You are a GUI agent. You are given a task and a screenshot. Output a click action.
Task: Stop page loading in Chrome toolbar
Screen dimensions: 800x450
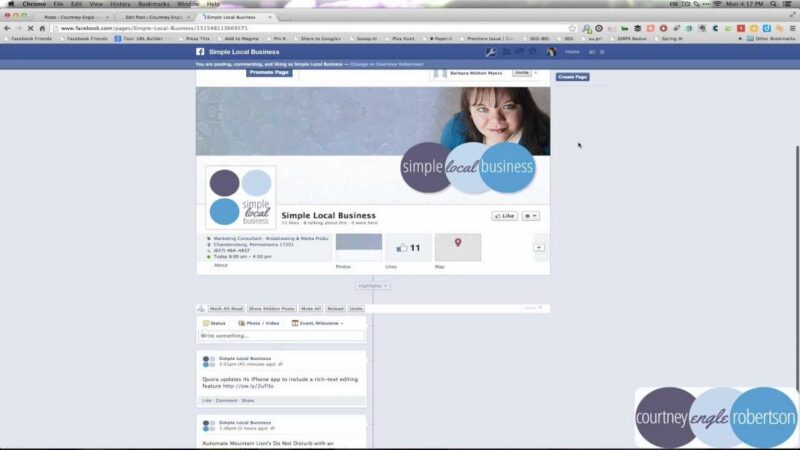point(30,29)
